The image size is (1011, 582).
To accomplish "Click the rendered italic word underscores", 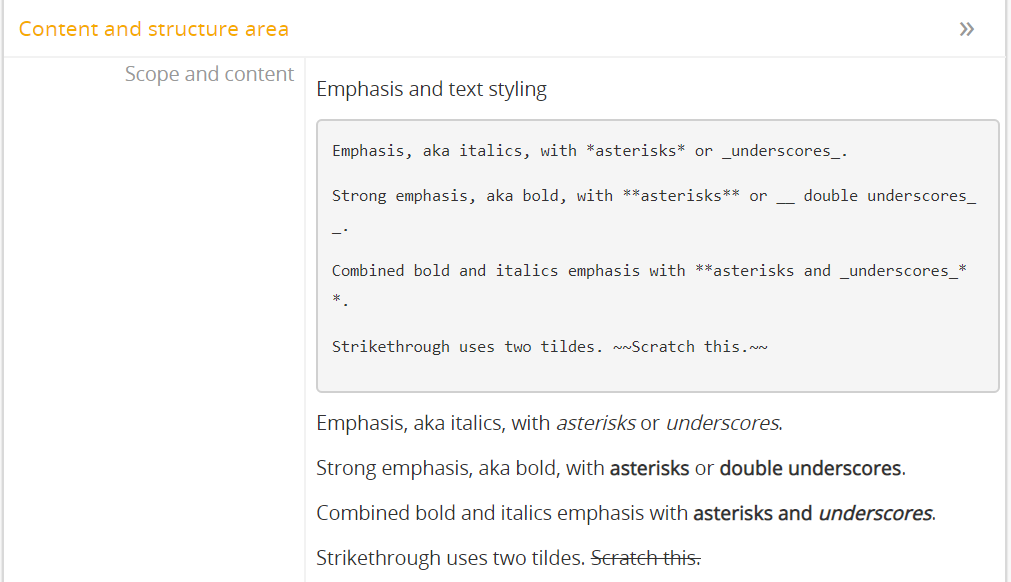I will pyautogui.click(x=722, y=423).
